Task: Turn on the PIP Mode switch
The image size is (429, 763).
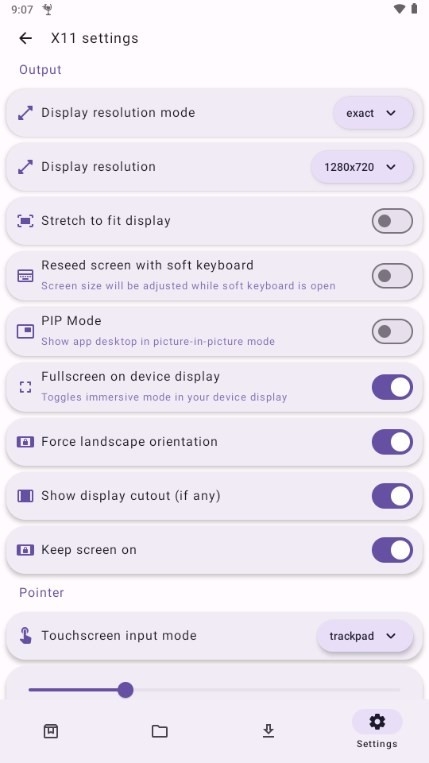Action: click(392, 331)
